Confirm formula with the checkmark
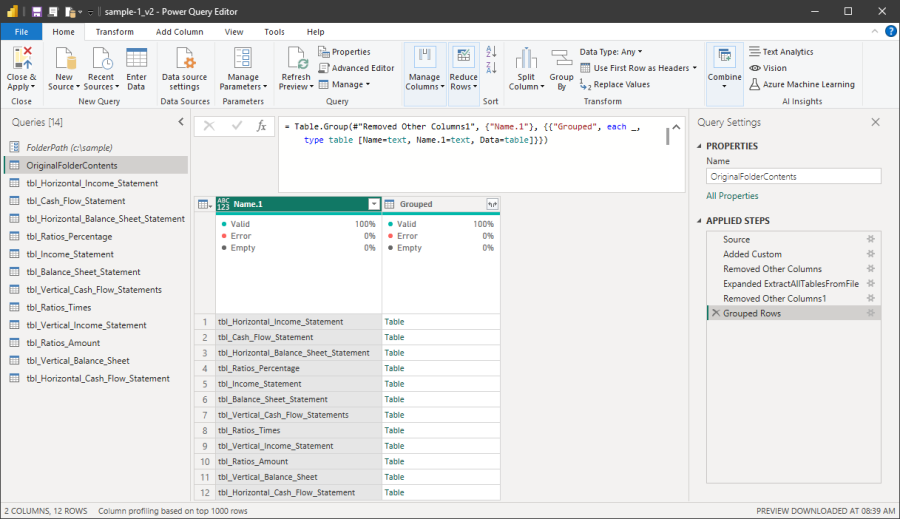Viewport: 900px width, 519px height. tap(236, 126)
